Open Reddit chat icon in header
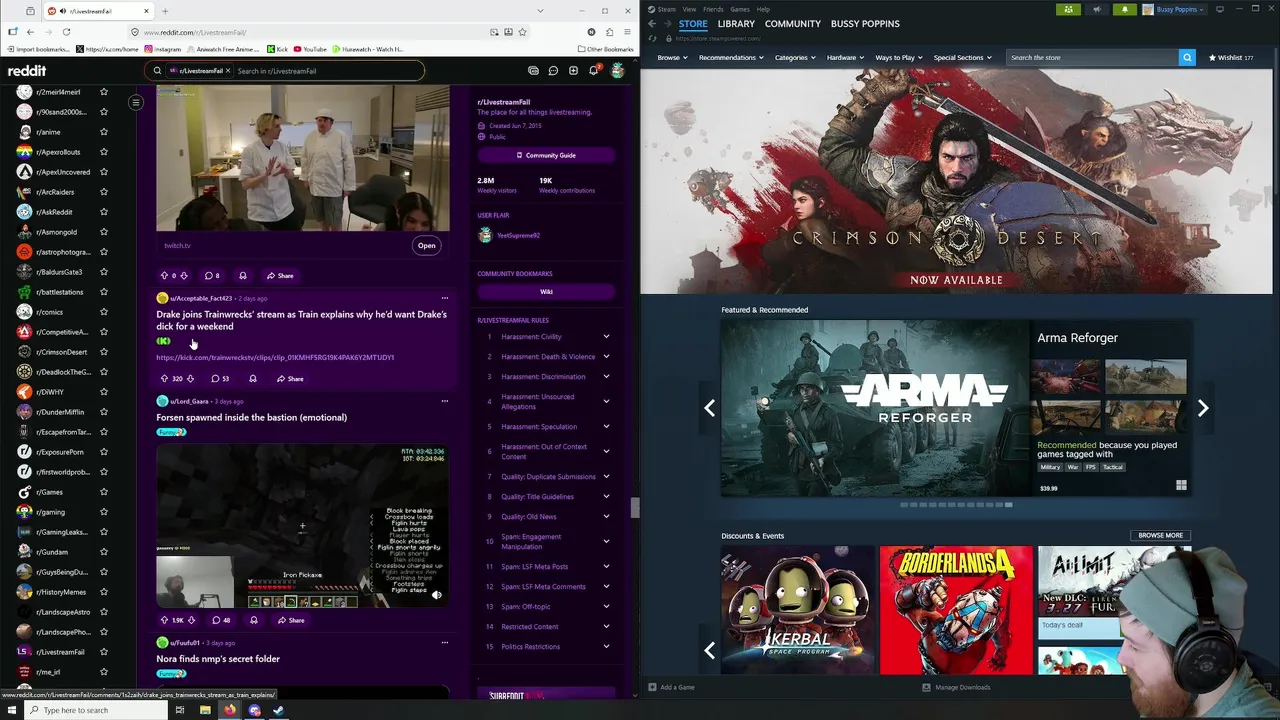This screenshot has height=720, width=1280. (553, 71)
